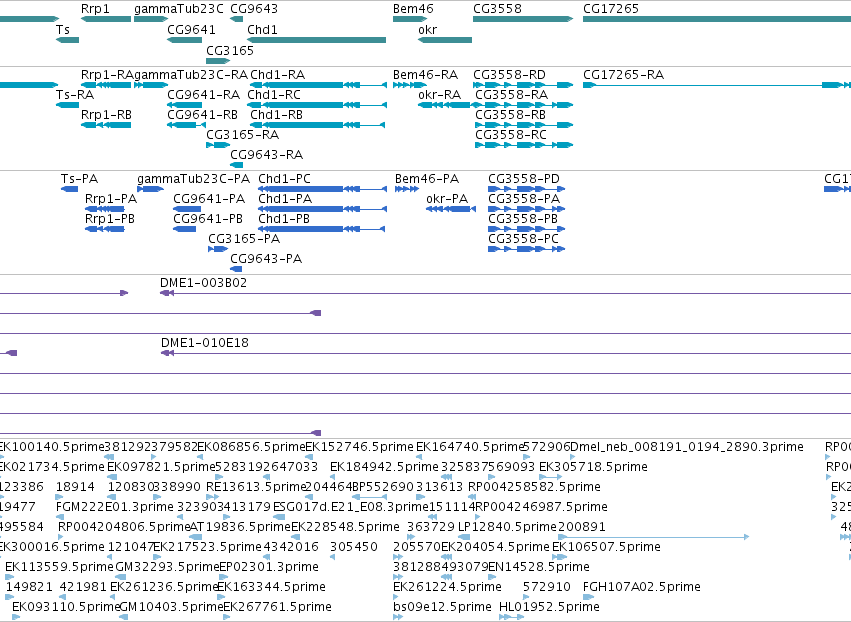
Task: Open the Chd1-PB protein label
Action: [x=284, y=219]
